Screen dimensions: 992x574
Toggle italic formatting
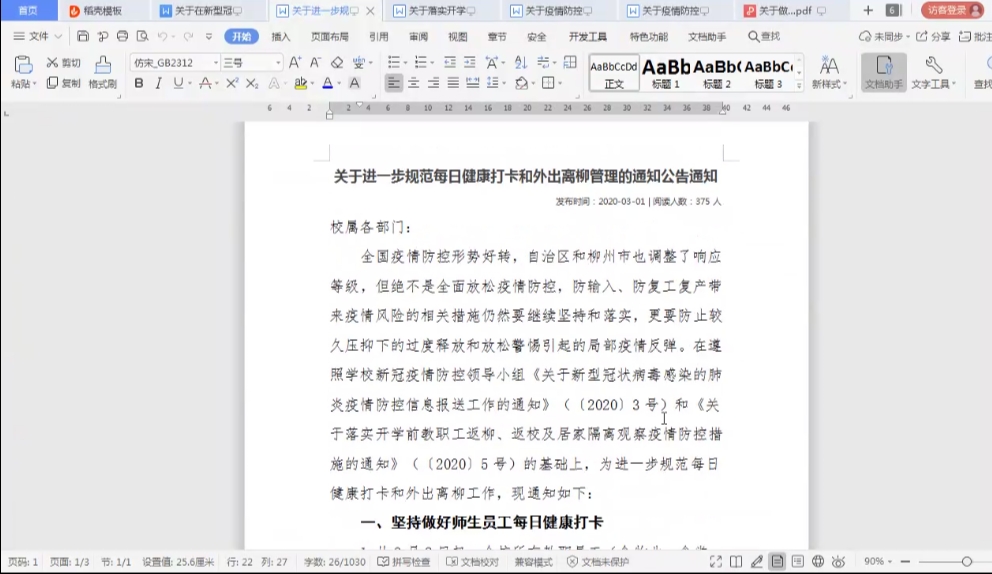coord(158,83)
